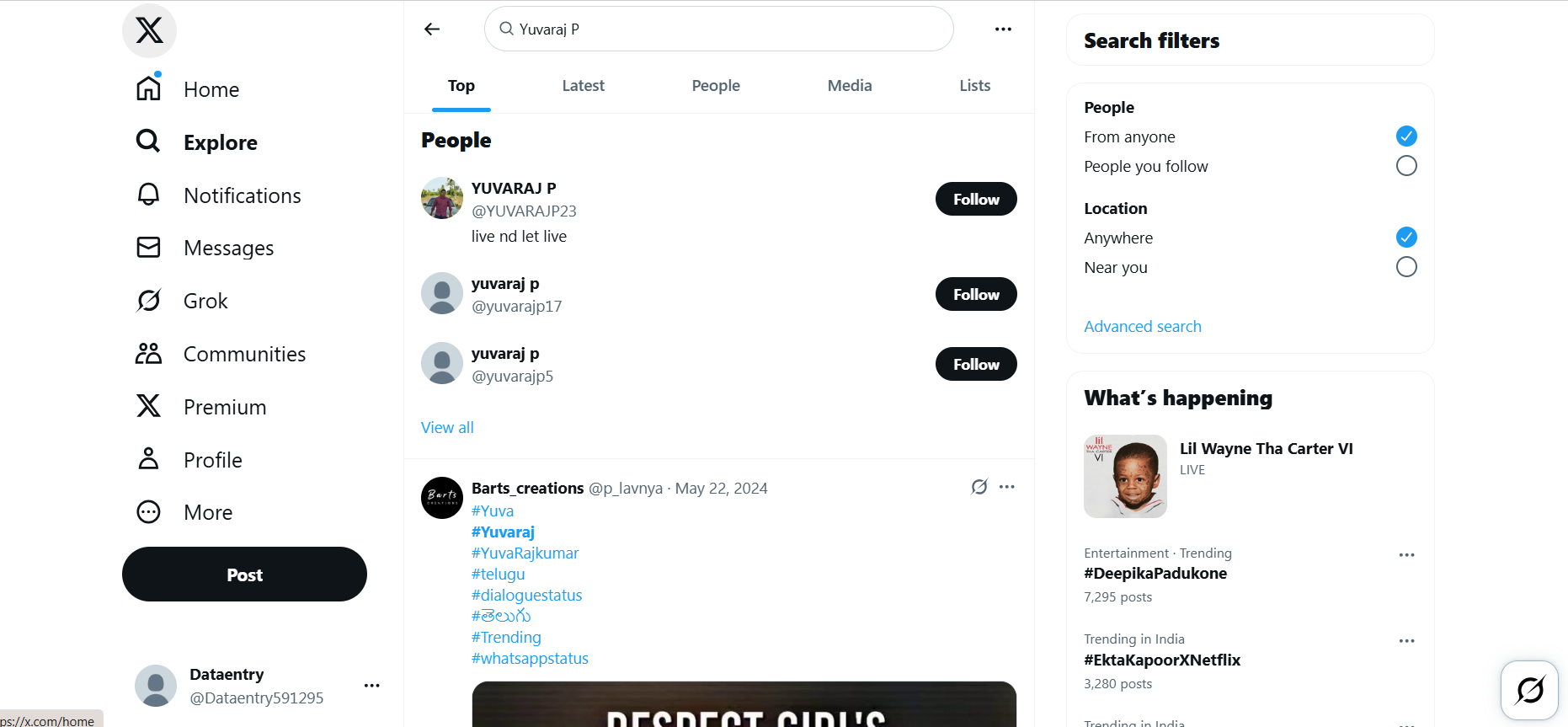Click Grok icon on Barts_creations post
This screenshot has height=727, width=1568.
[979, 487]
